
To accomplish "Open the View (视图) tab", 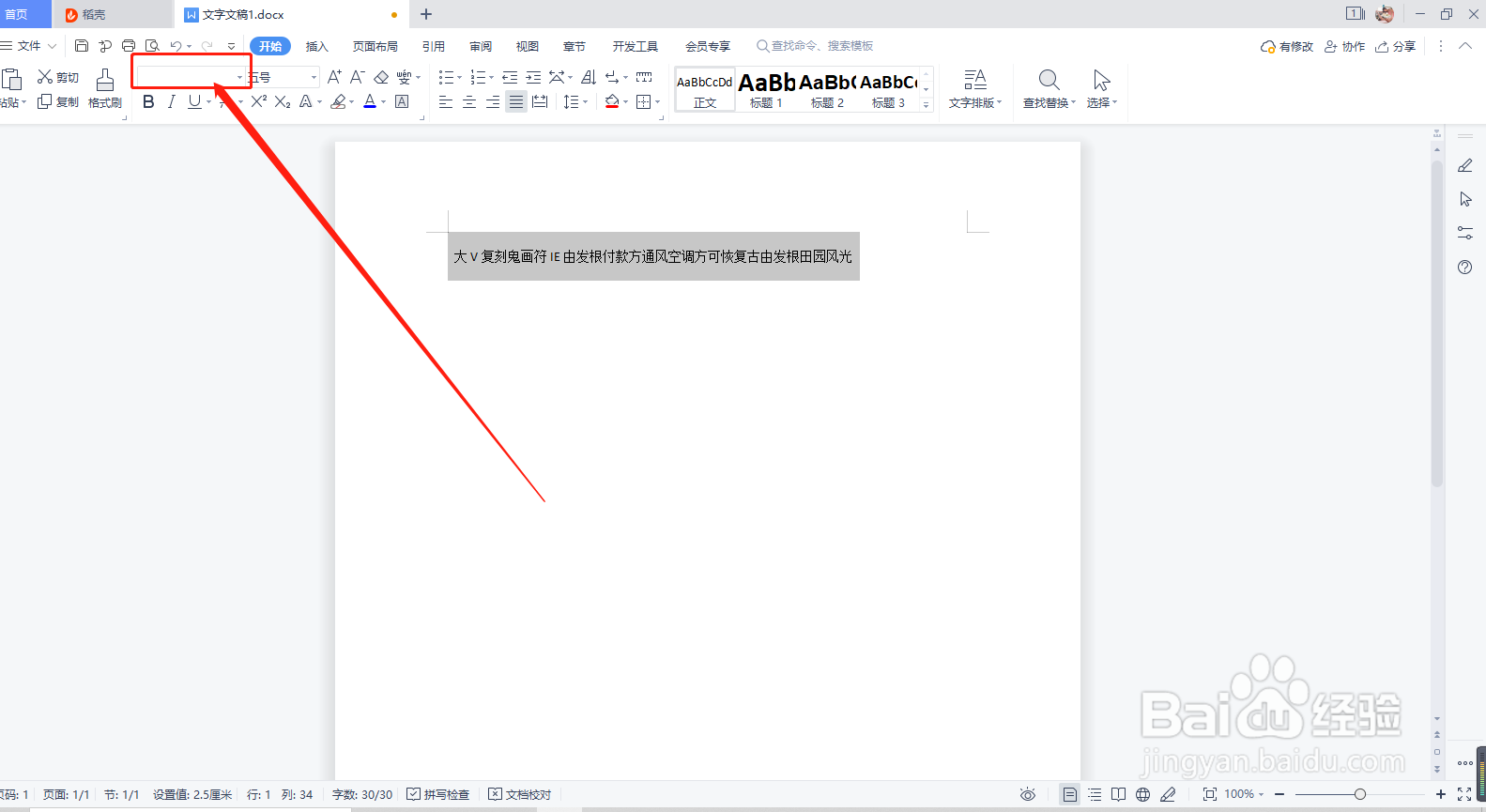I will tap(528, 46).
